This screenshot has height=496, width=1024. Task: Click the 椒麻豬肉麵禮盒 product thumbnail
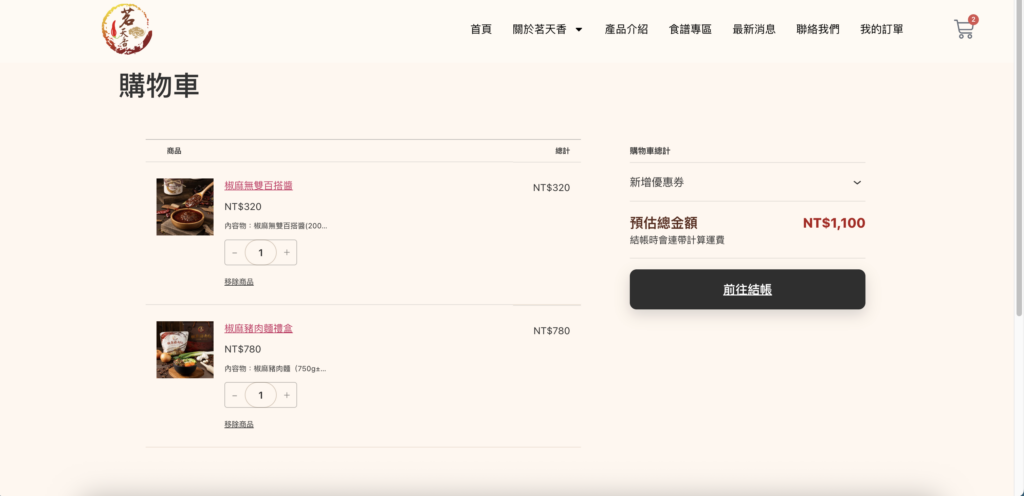point(185,350)
